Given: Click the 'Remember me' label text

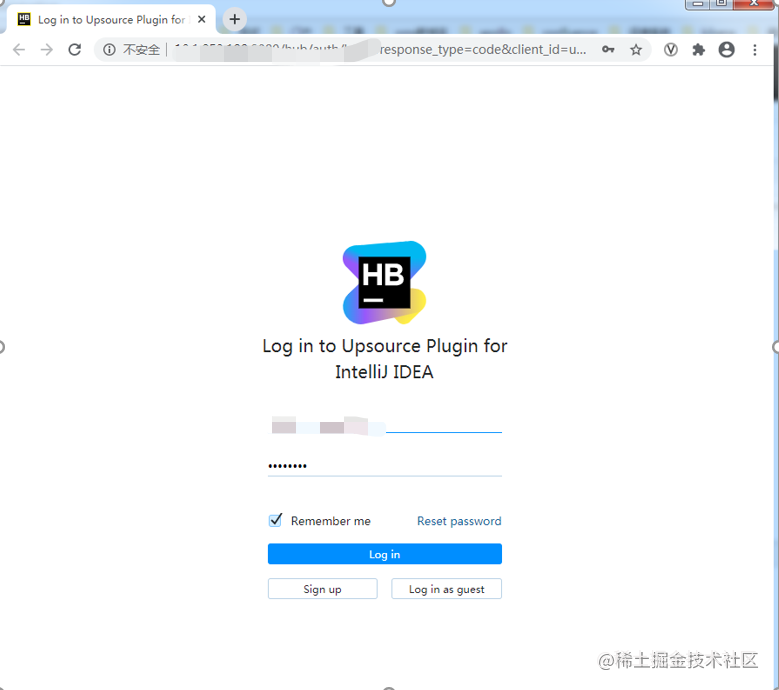Looking at the screenshot, I should (331, 521).
